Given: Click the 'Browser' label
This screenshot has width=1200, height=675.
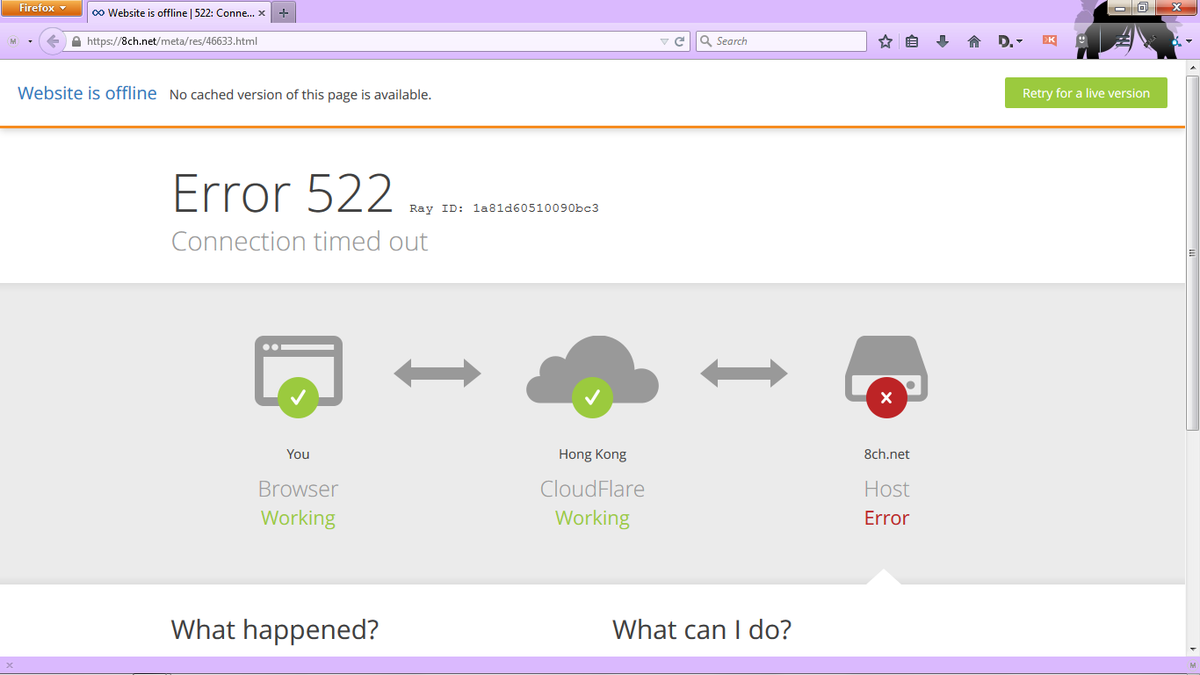Looking at the screenshot, I should point(298,489).
